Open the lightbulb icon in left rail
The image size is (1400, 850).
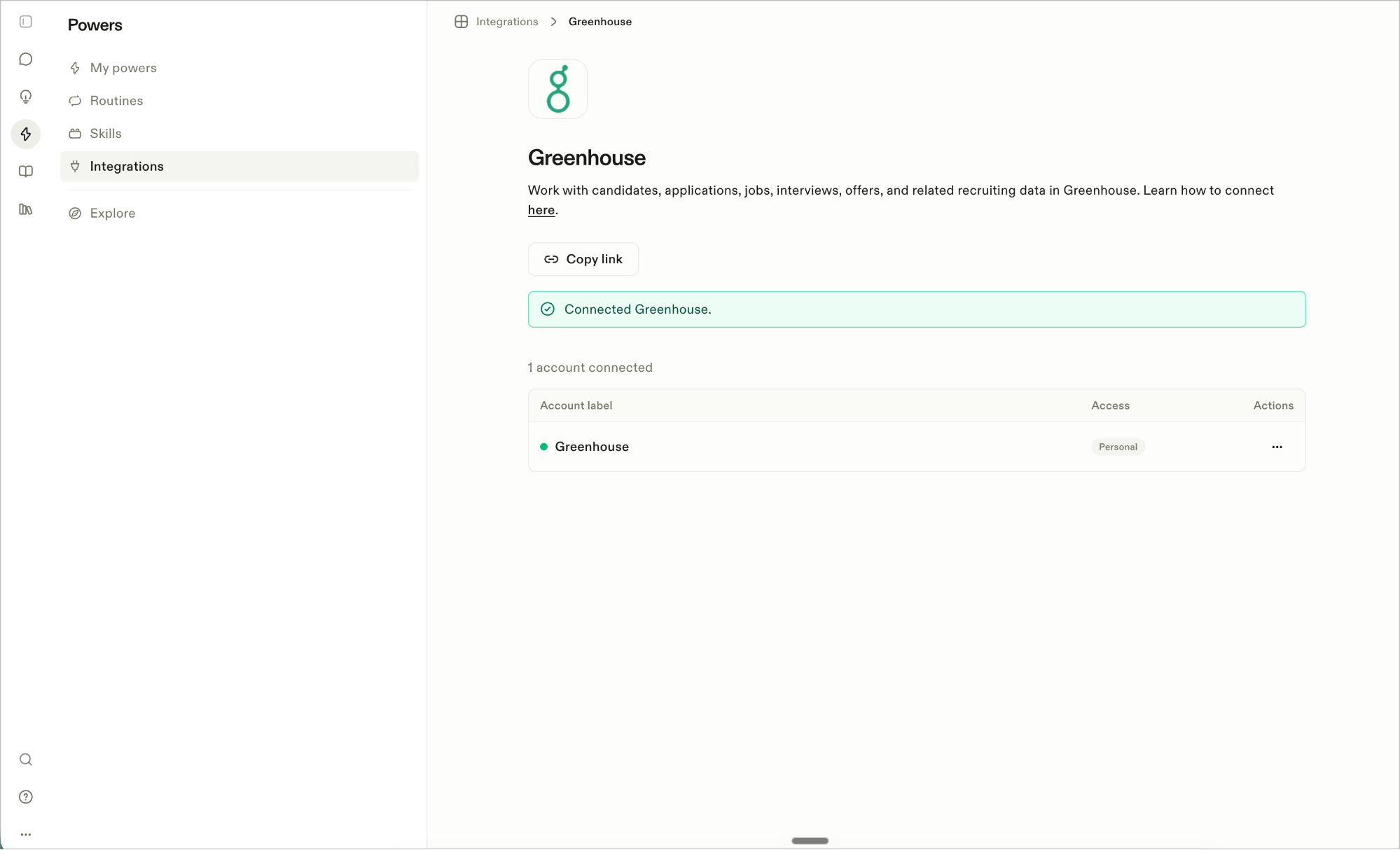tap(26, 97)
